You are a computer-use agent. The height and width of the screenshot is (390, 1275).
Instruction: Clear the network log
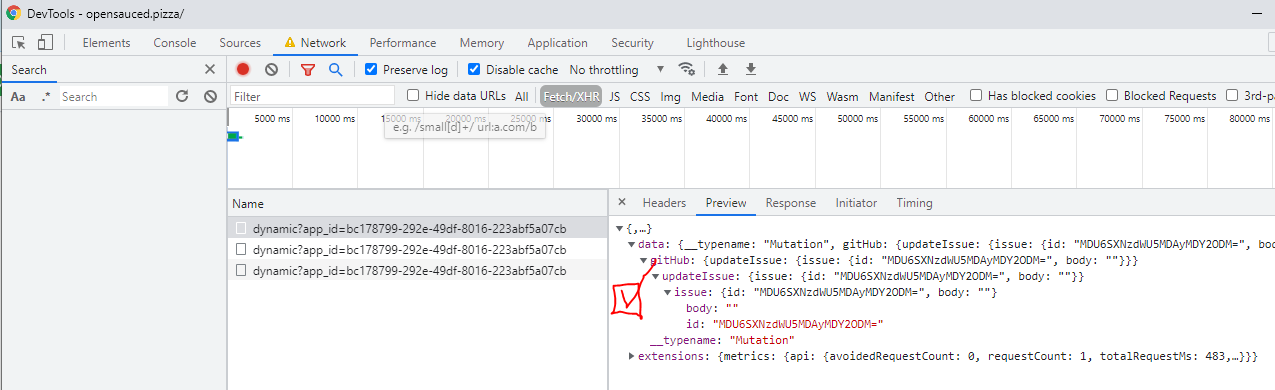[x=271, y=69]
